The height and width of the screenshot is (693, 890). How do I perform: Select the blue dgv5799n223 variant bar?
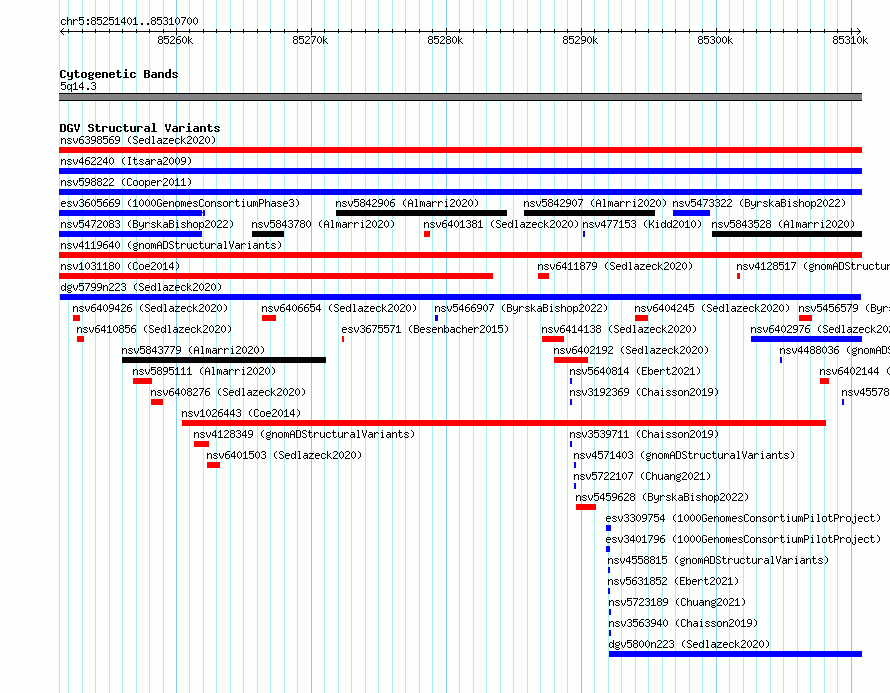pos(460,297)
